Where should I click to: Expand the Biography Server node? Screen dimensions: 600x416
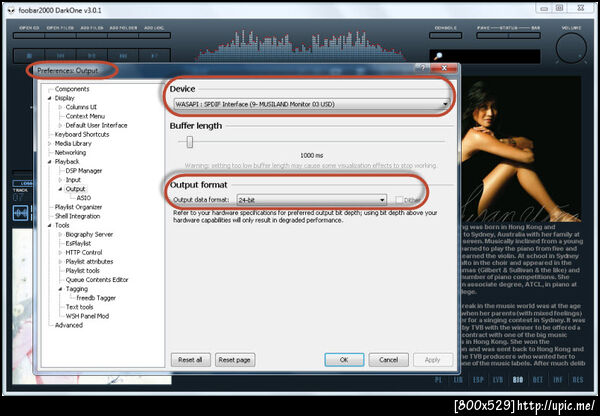click(x=60, y=234)
